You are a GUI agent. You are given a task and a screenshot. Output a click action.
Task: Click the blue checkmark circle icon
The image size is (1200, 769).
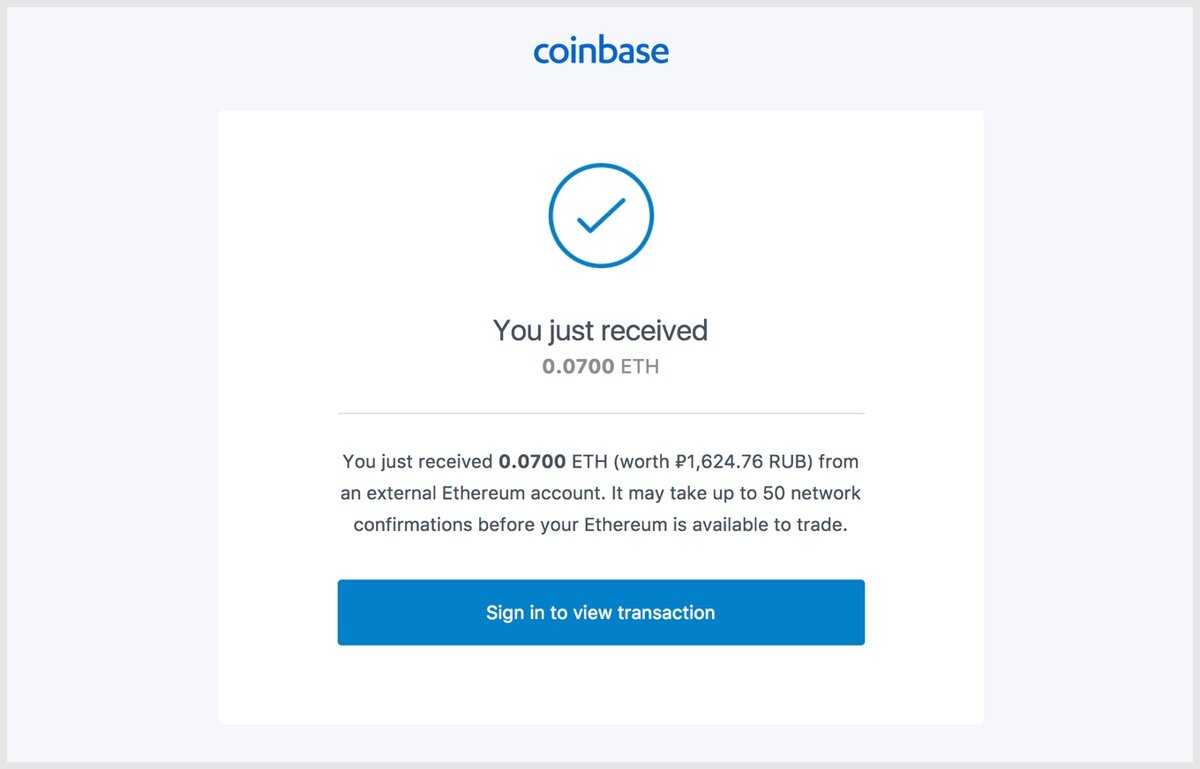(601, 215)
